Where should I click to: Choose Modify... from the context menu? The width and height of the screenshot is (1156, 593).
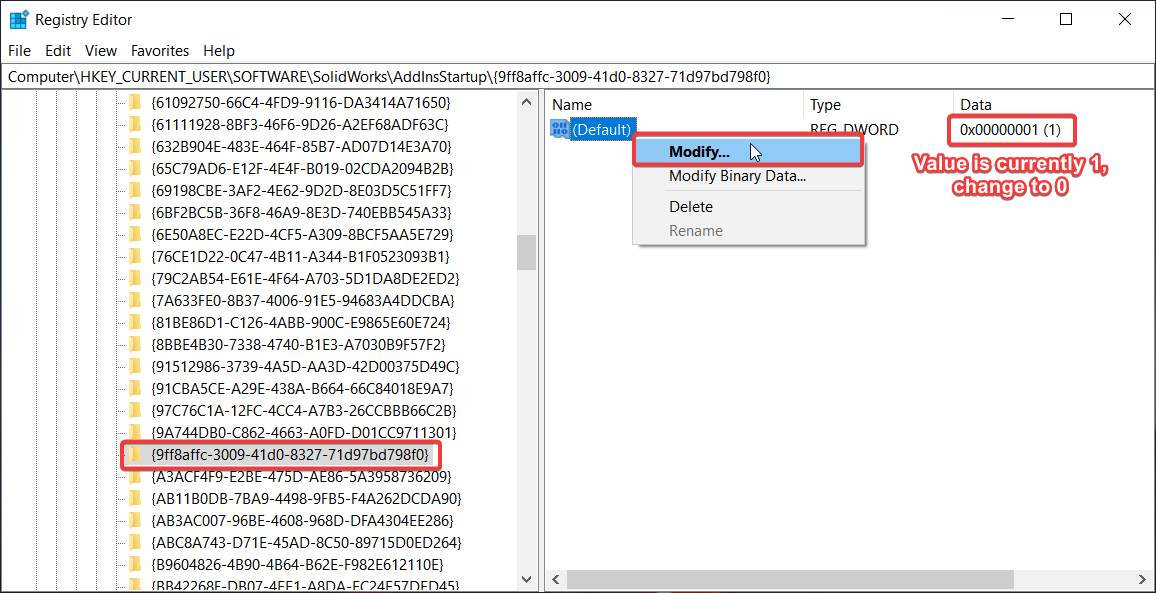point(700,151)
